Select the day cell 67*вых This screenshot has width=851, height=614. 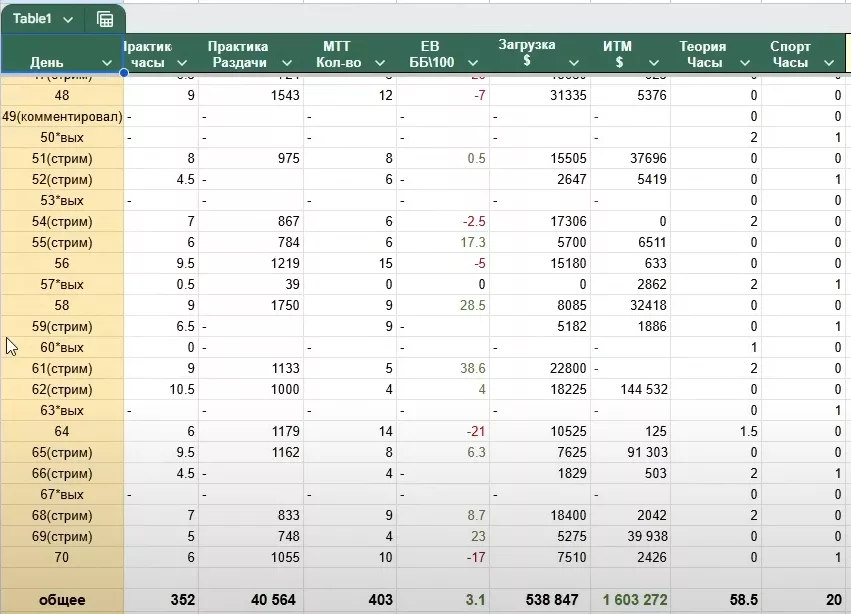point(62,495)
